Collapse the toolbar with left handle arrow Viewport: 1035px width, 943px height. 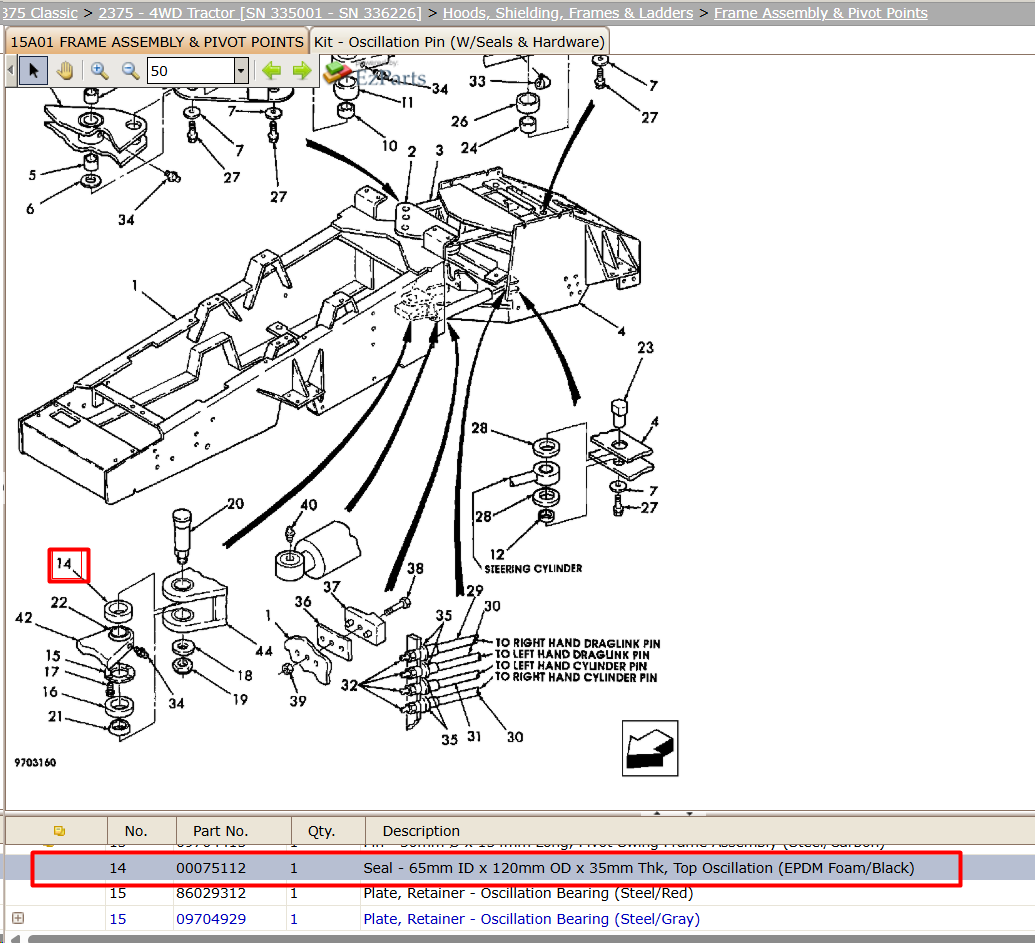click(x=11, y=71)
